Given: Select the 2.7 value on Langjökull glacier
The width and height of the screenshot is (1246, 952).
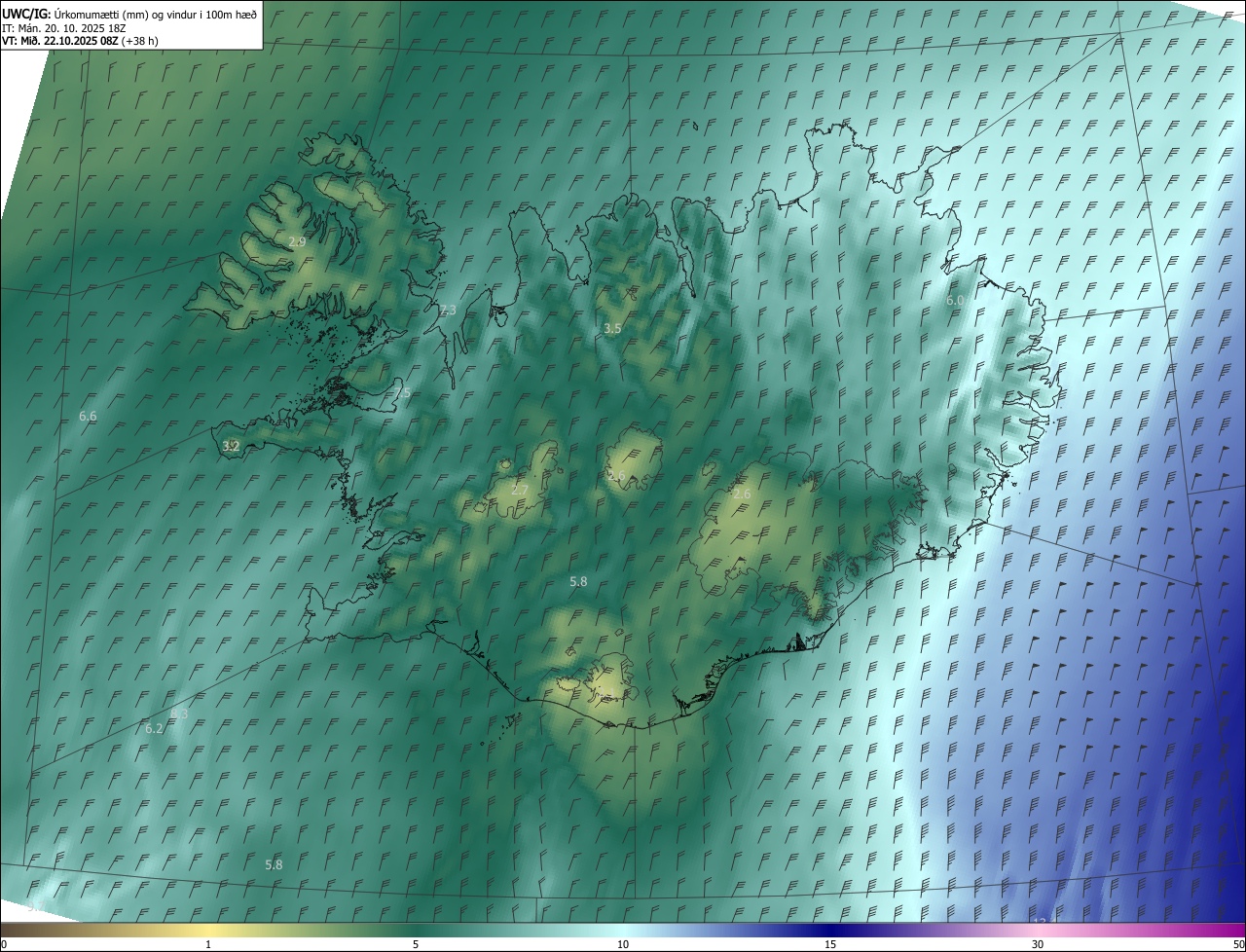Looking at the screenshot, I should pos(520,490).
